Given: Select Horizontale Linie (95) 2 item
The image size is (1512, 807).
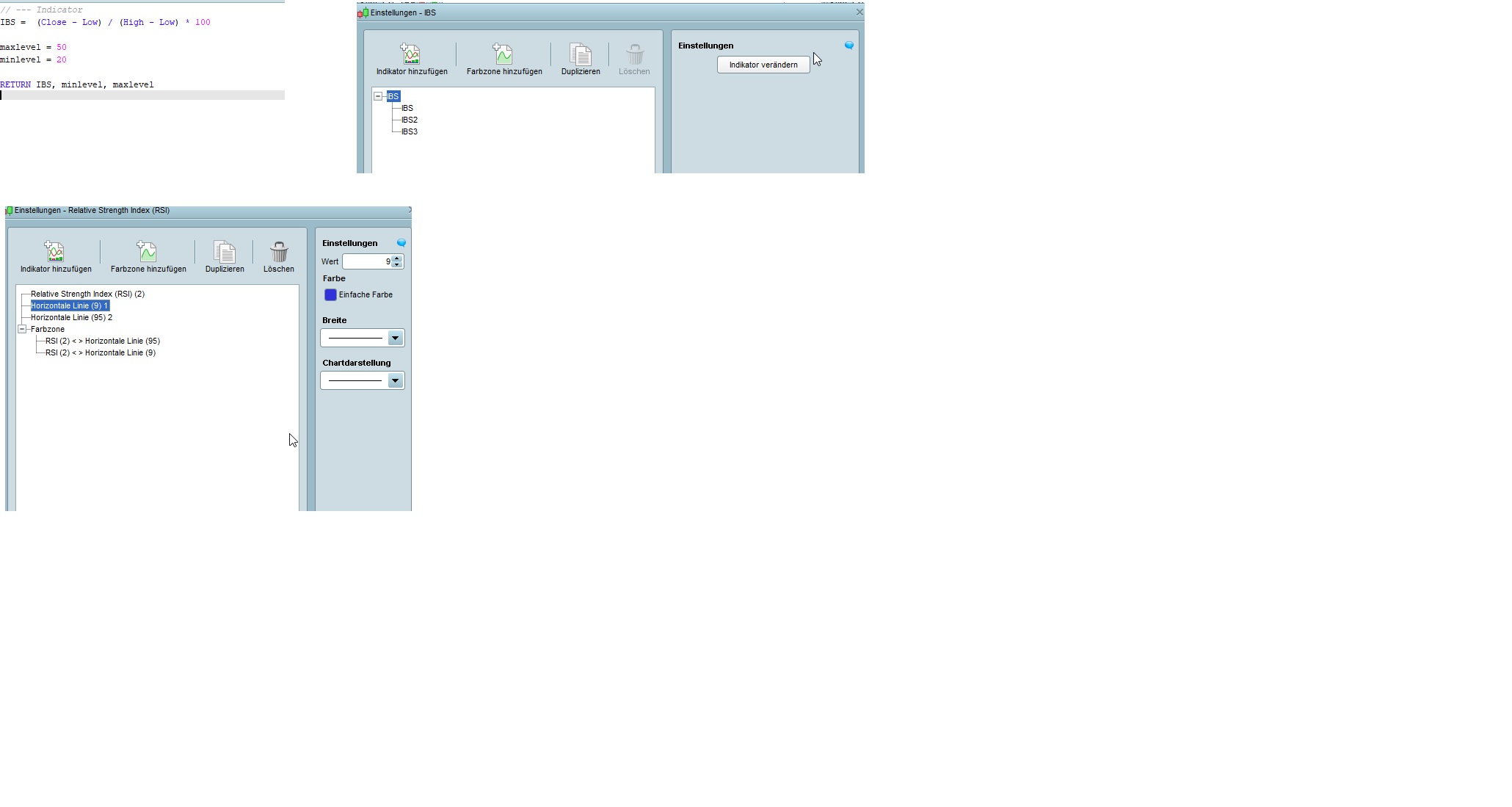Looking at the screenshot, I should (71, 317).
